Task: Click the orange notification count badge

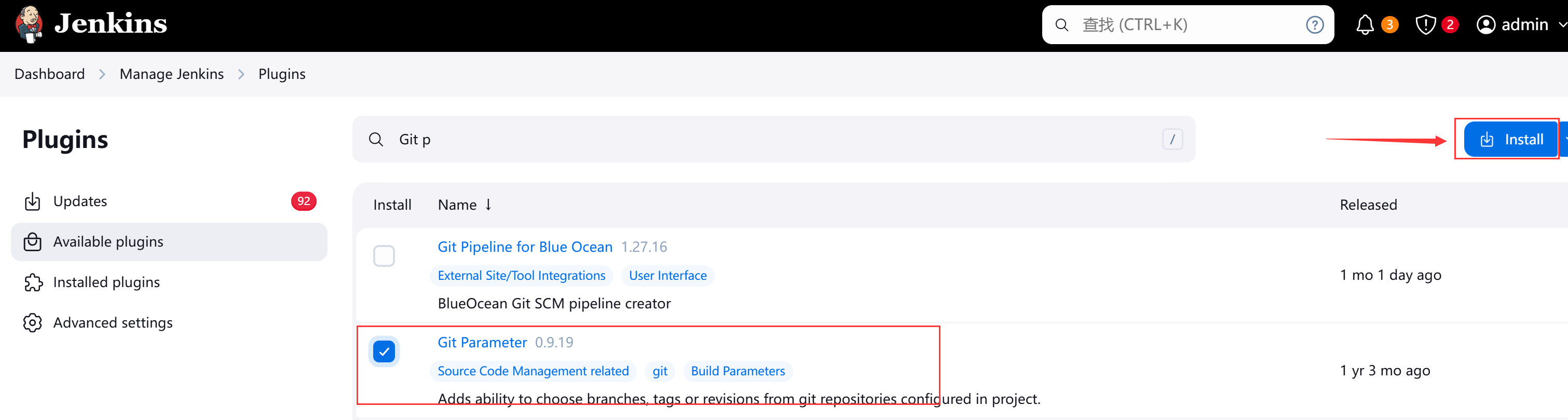Action: 1389,25
